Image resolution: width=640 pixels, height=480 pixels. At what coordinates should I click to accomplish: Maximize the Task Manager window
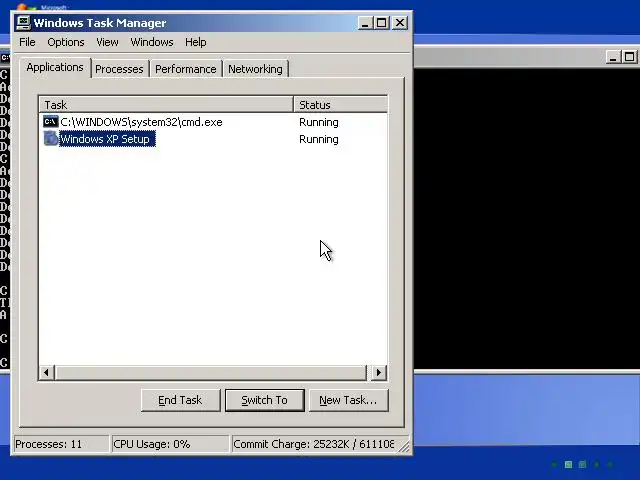click(382, 23)
